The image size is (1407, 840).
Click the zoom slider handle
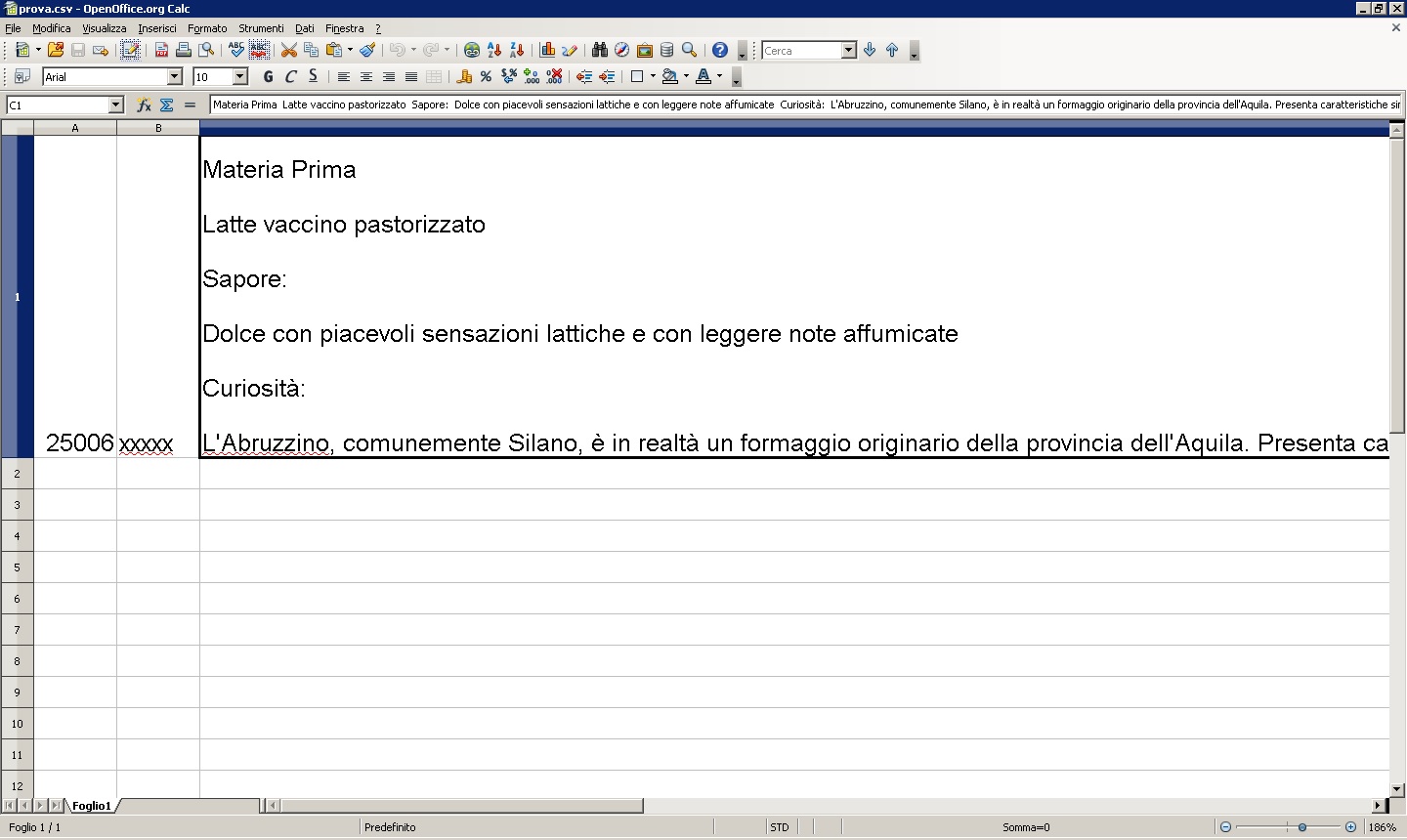click(1302, 827)
